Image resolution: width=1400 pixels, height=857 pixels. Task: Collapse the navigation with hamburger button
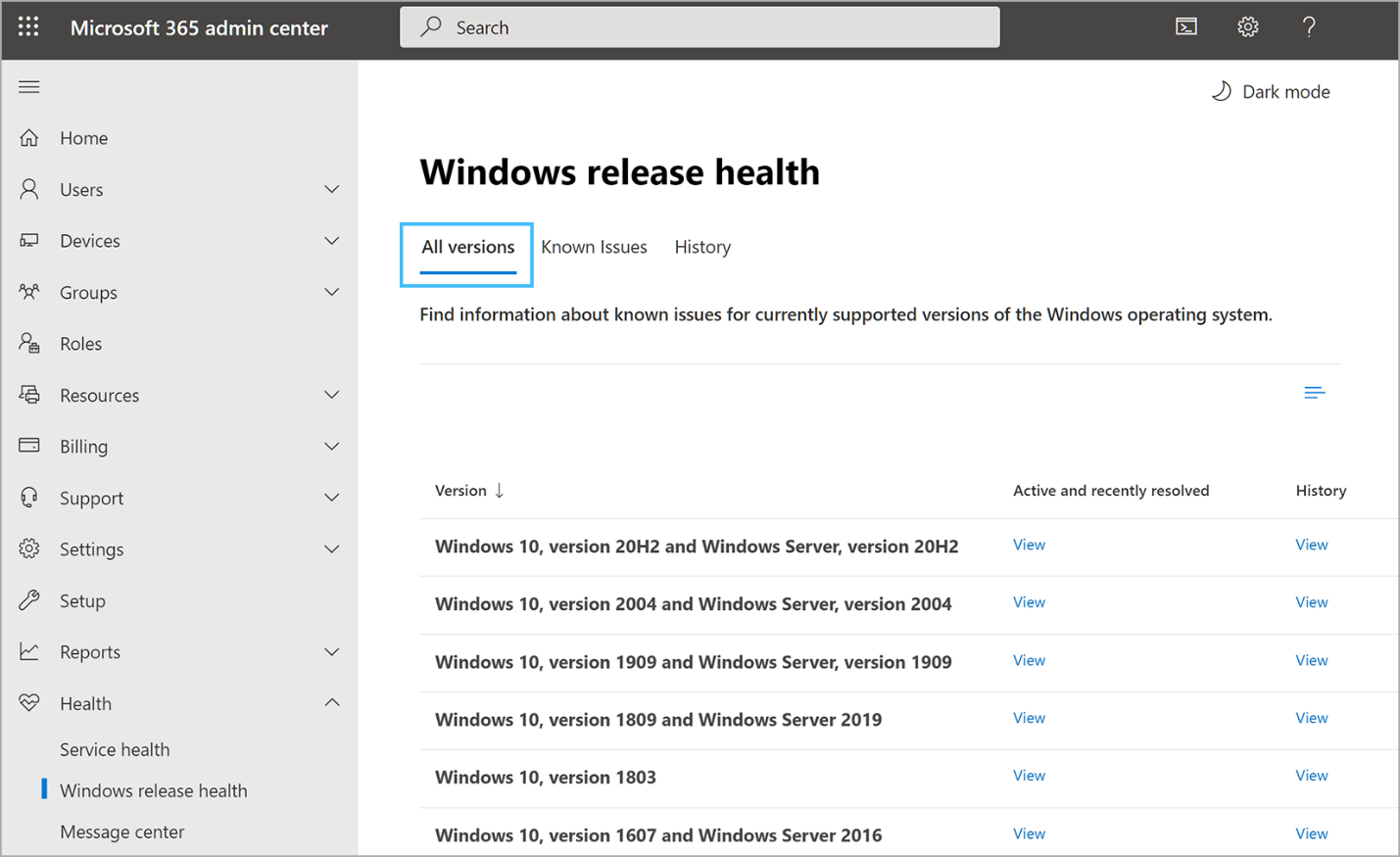click(x=28, y=86)
